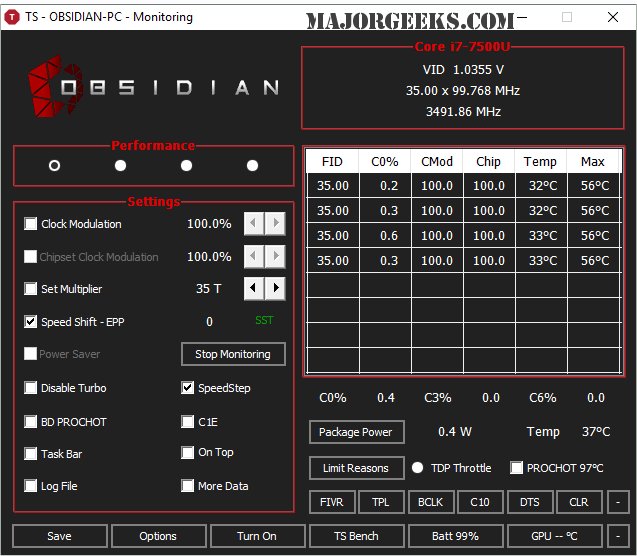Open the TPL power limits
Screen dimensions: 637x556
pos(381,502)
